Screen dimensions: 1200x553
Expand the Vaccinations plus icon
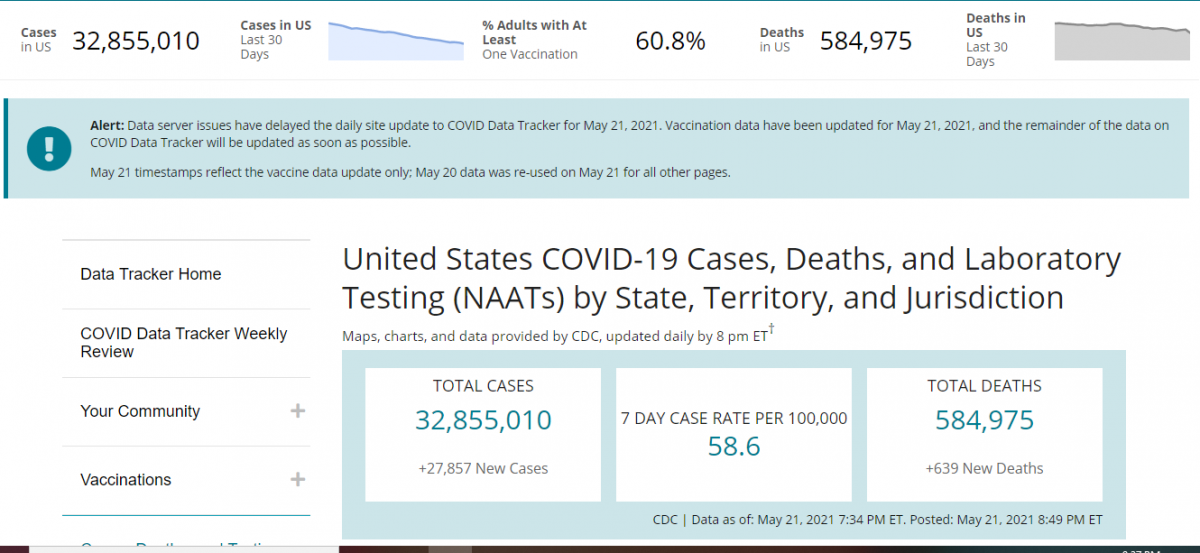tap(297, 480)
